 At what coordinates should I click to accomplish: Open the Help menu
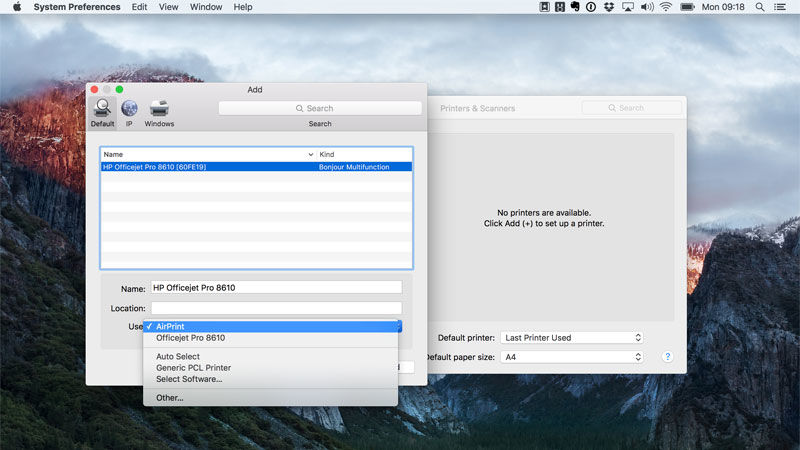[243, 7]
